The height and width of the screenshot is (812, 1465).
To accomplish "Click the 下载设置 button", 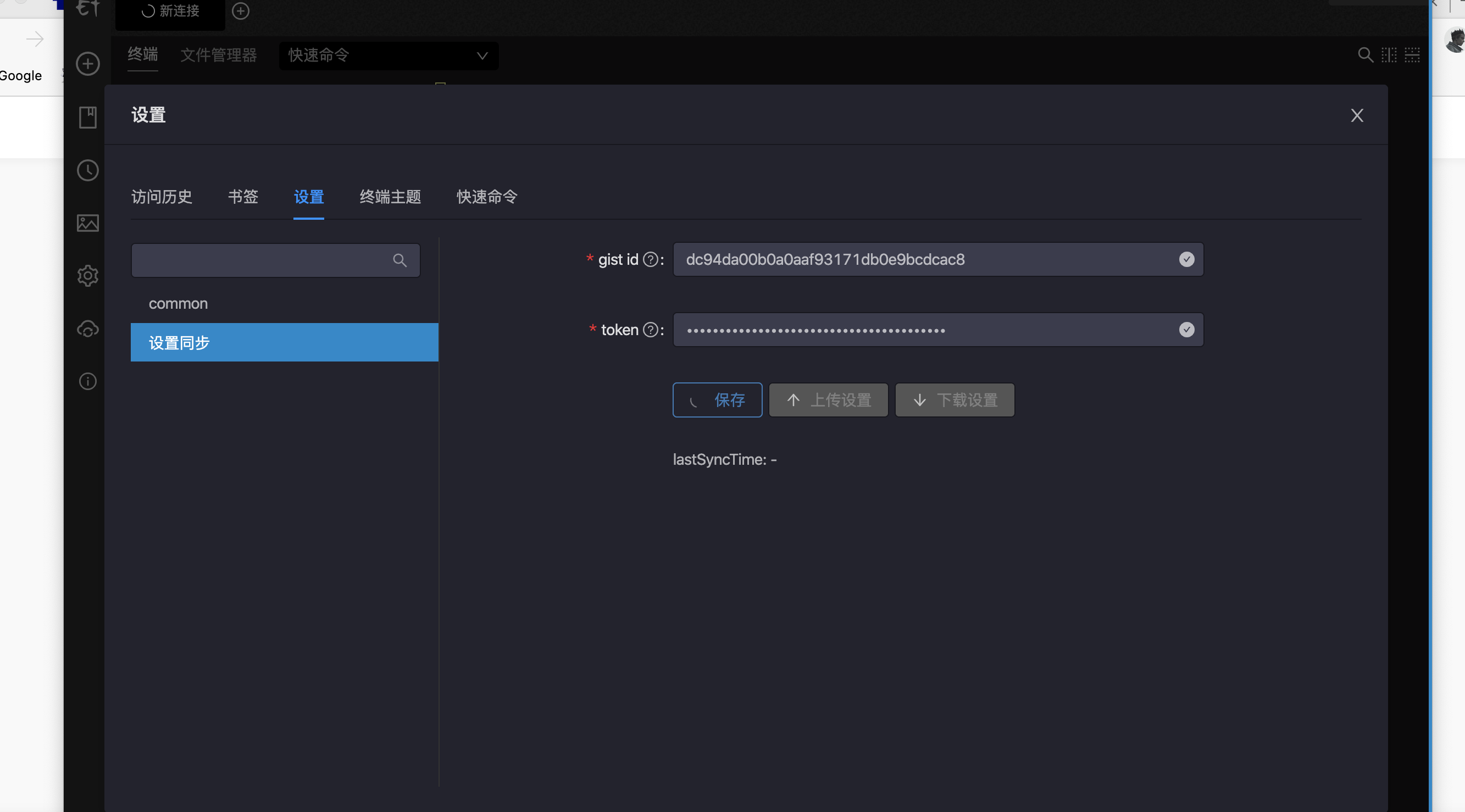I will (x=955, y=400).
